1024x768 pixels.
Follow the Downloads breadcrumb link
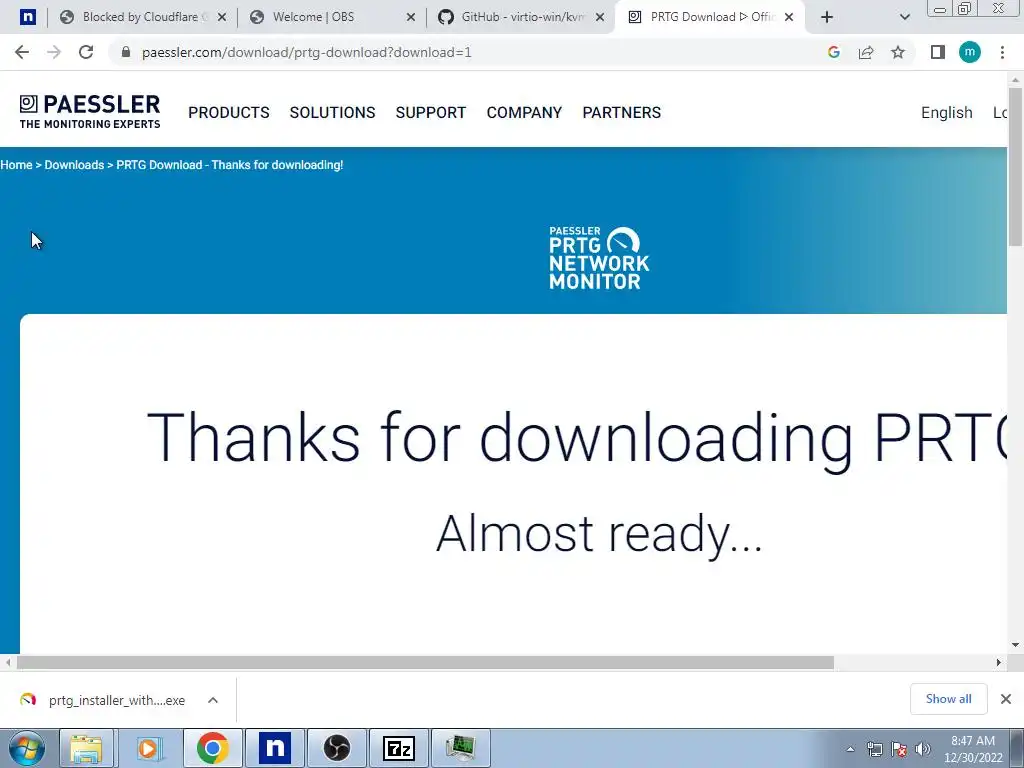click(74, 165)
